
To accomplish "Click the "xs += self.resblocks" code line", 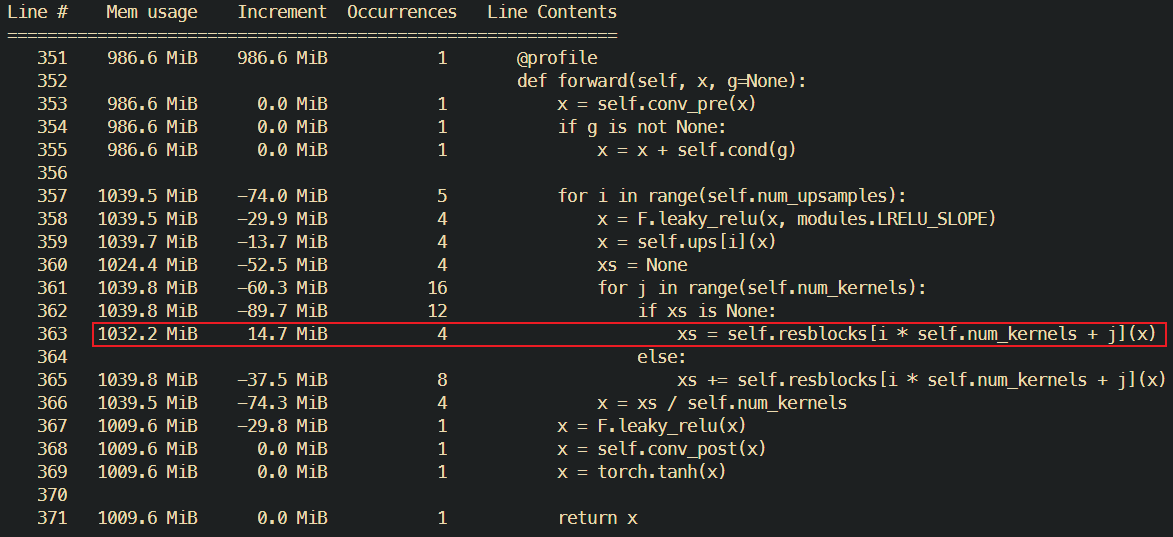I will click(921, 380).
